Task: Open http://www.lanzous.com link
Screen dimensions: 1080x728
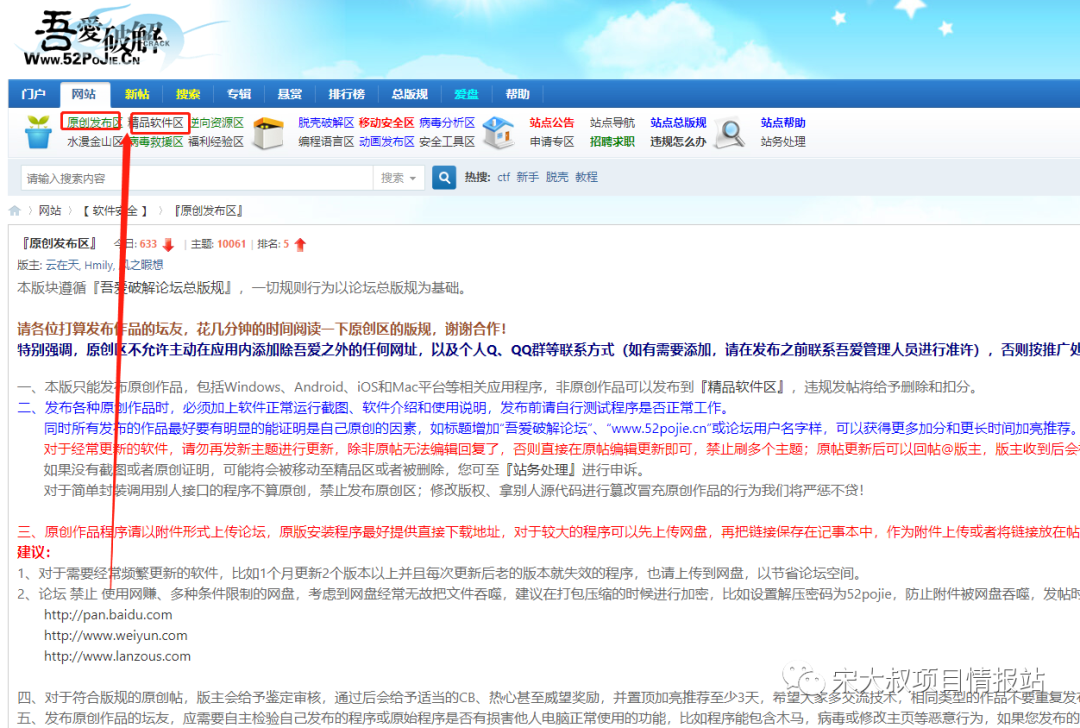Action: point(117,656)
